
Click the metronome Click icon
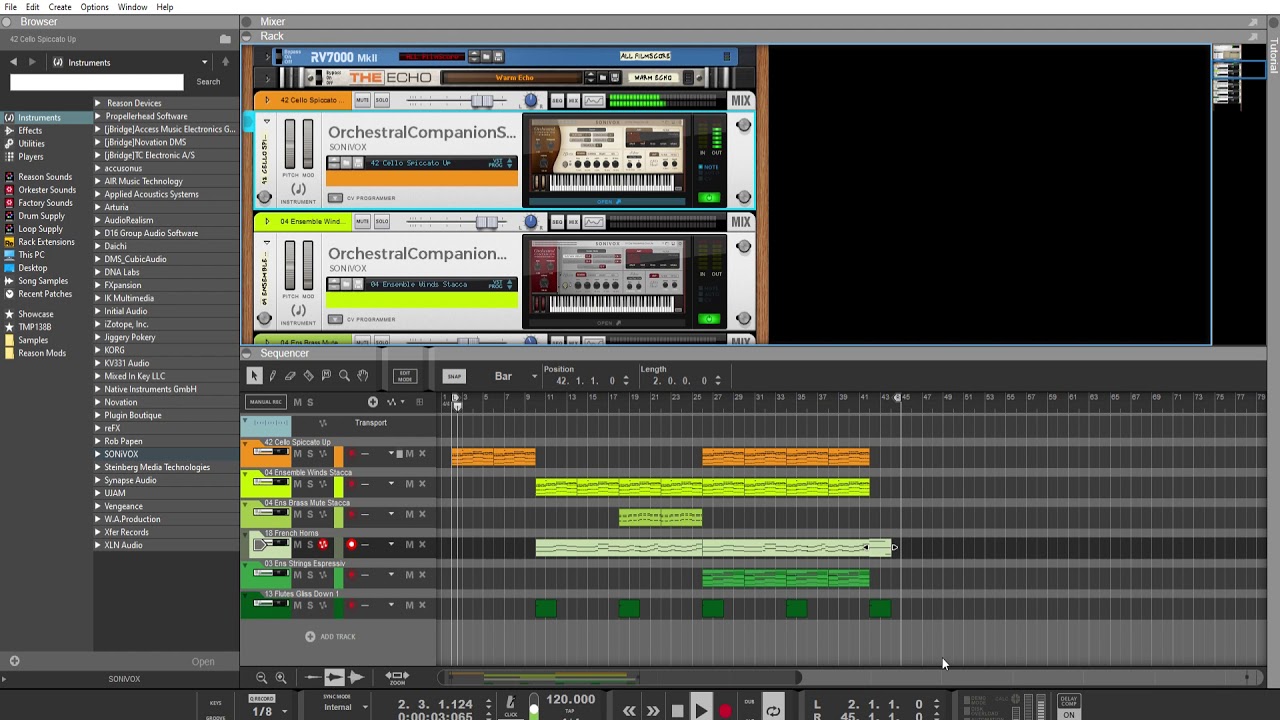pos(511,704)
